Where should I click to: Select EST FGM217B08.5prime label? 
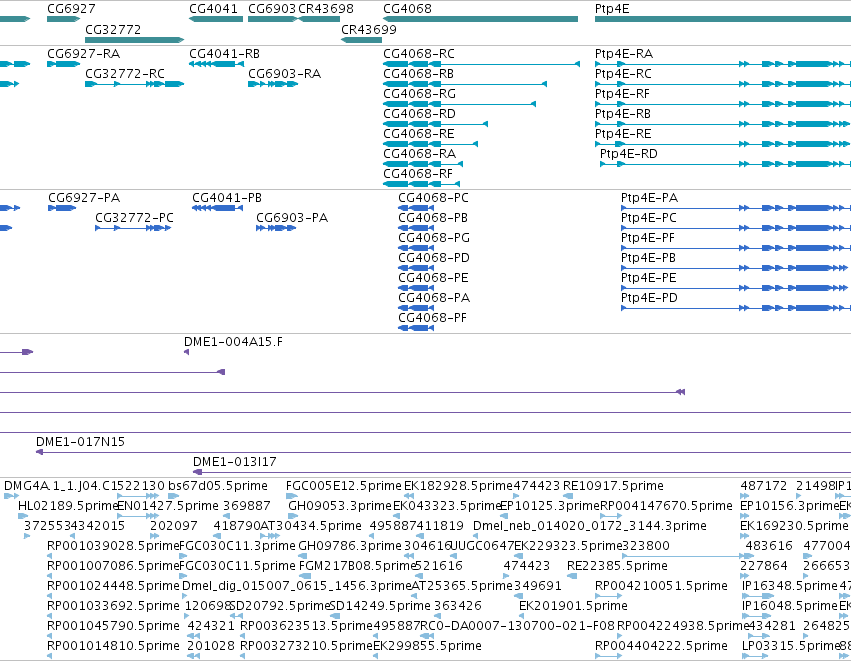point(357,566)
